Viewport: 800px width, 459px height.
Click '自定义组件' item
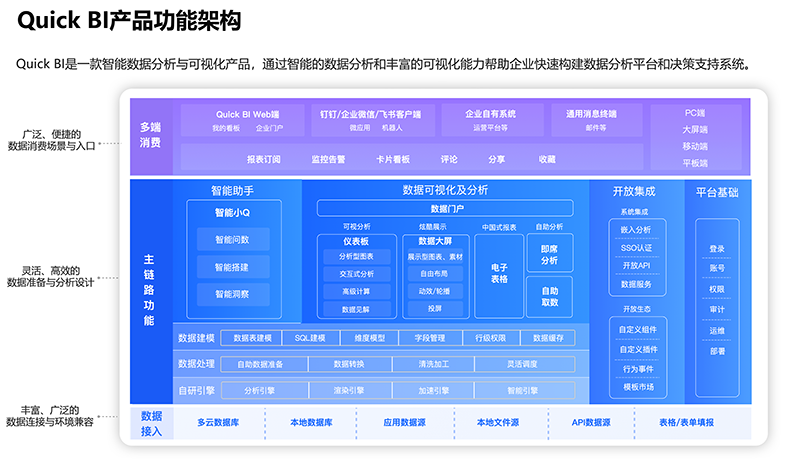638,330
